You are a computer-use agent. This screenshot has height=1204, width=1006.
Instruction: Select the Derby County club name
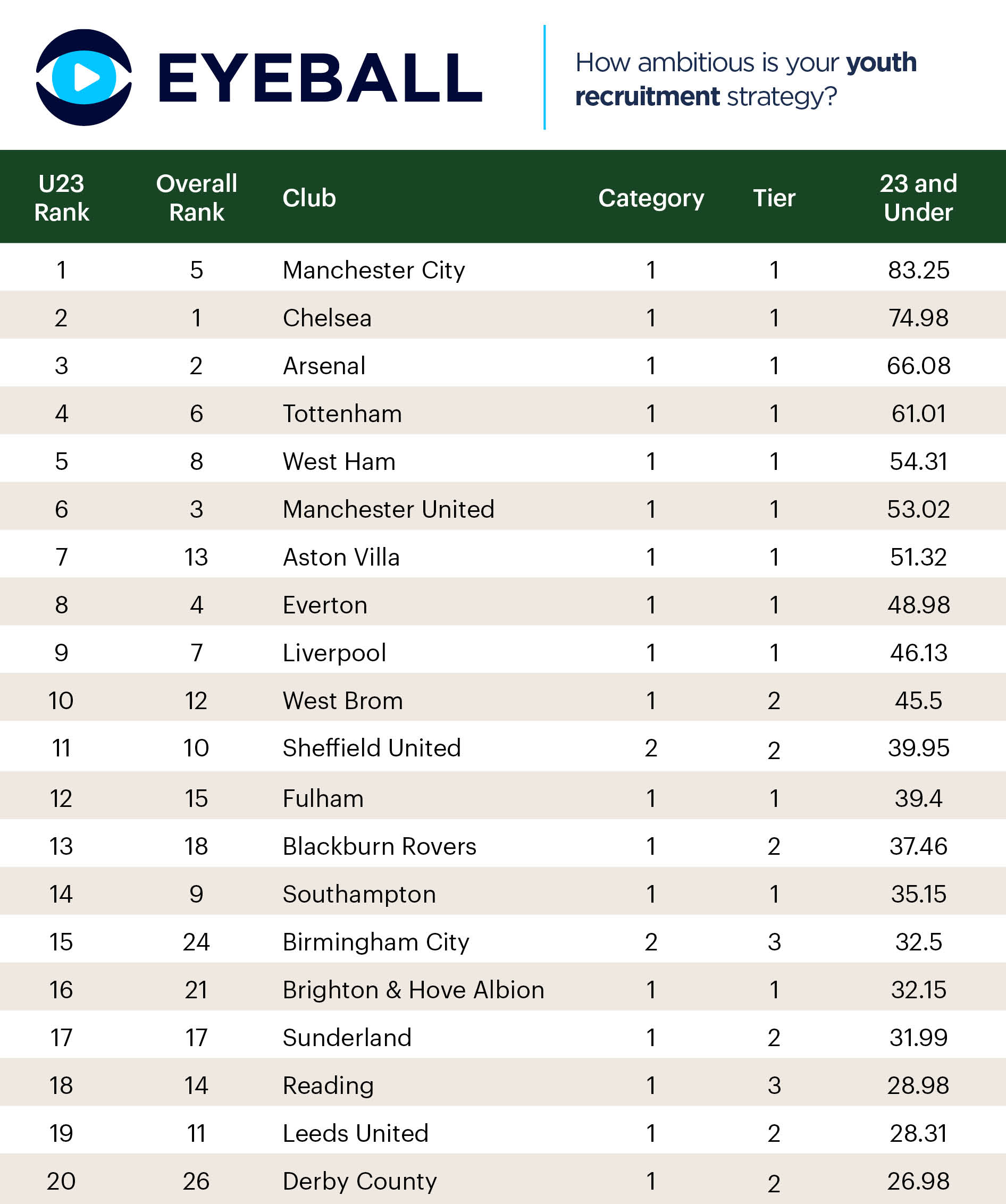pos(359,1181)
